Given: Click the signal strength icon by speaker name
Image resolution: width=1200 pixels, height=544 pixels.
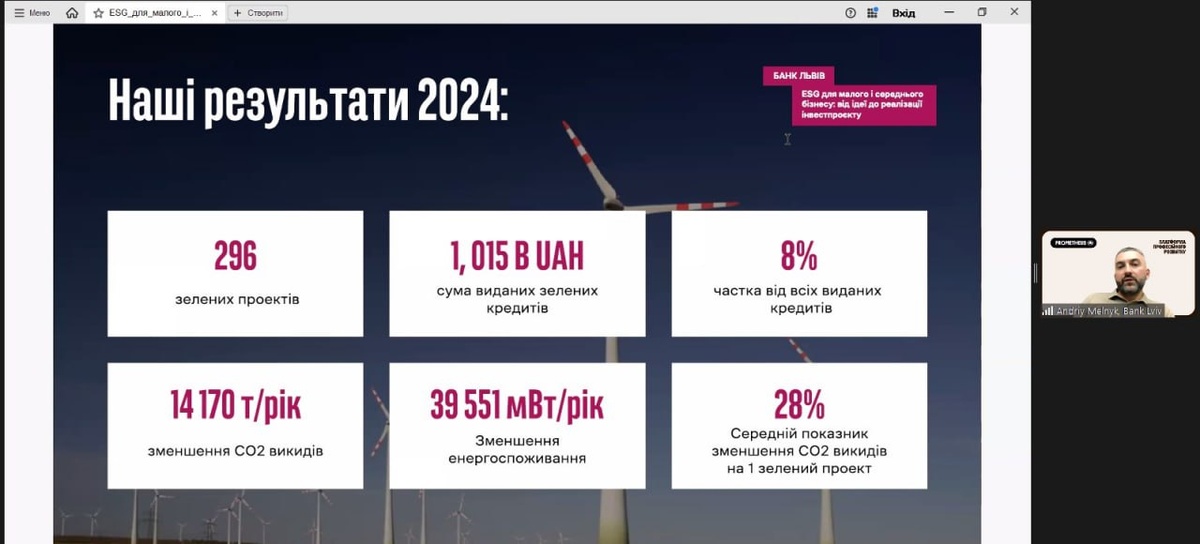Looking at the screenshot, I should click(1048, 311).
